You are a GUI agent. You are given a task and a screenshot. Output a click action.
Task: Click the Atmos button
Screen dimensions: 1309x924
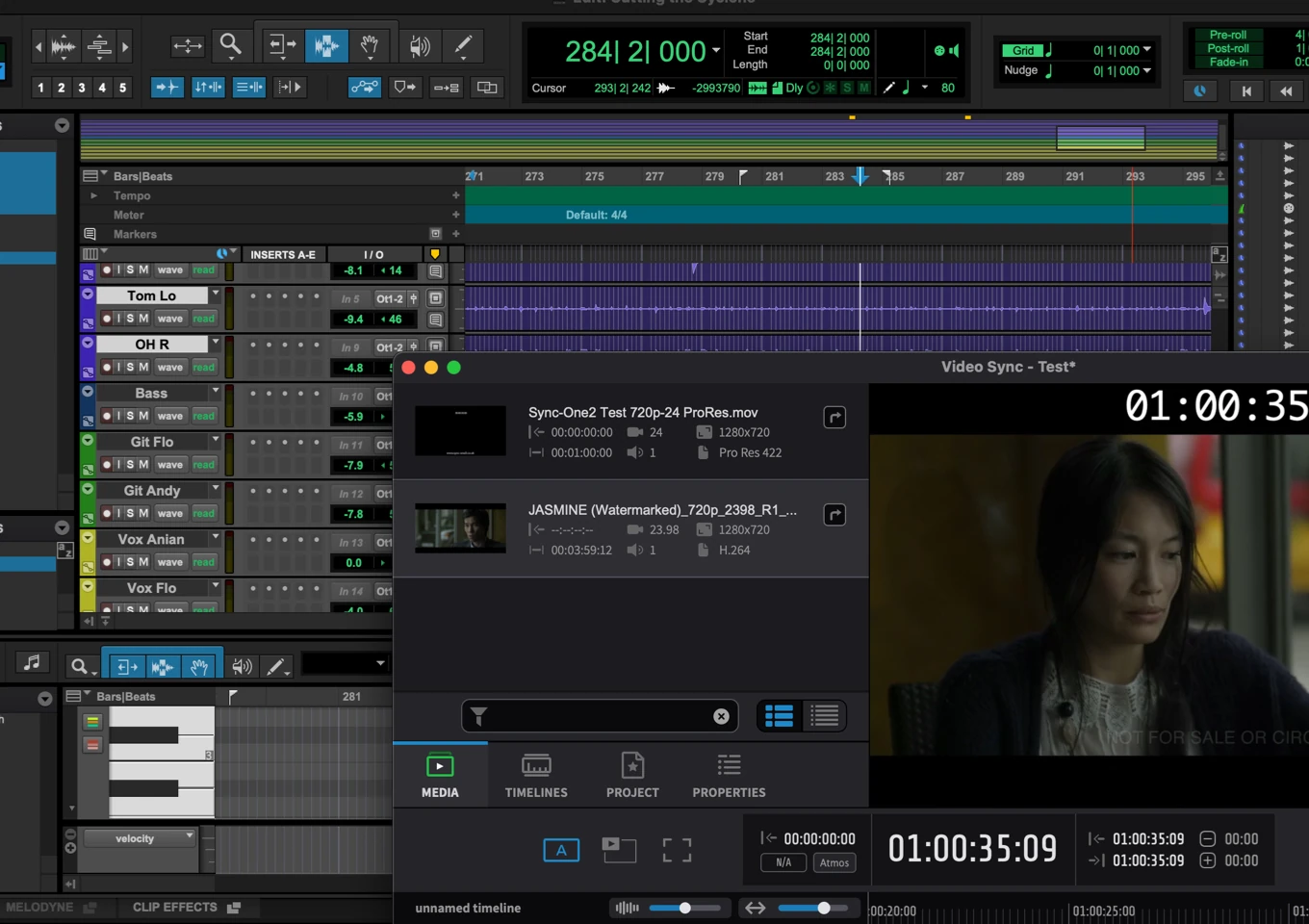point(834,862)
